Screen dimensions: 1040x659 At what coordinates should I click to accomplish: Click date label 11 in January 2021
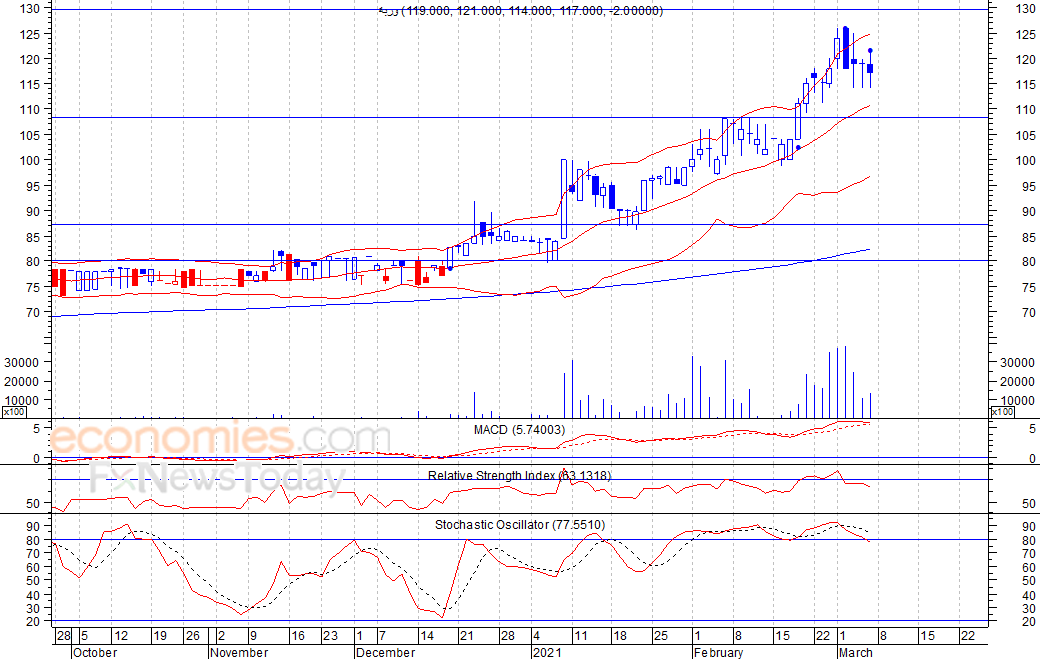pos(580,636)
